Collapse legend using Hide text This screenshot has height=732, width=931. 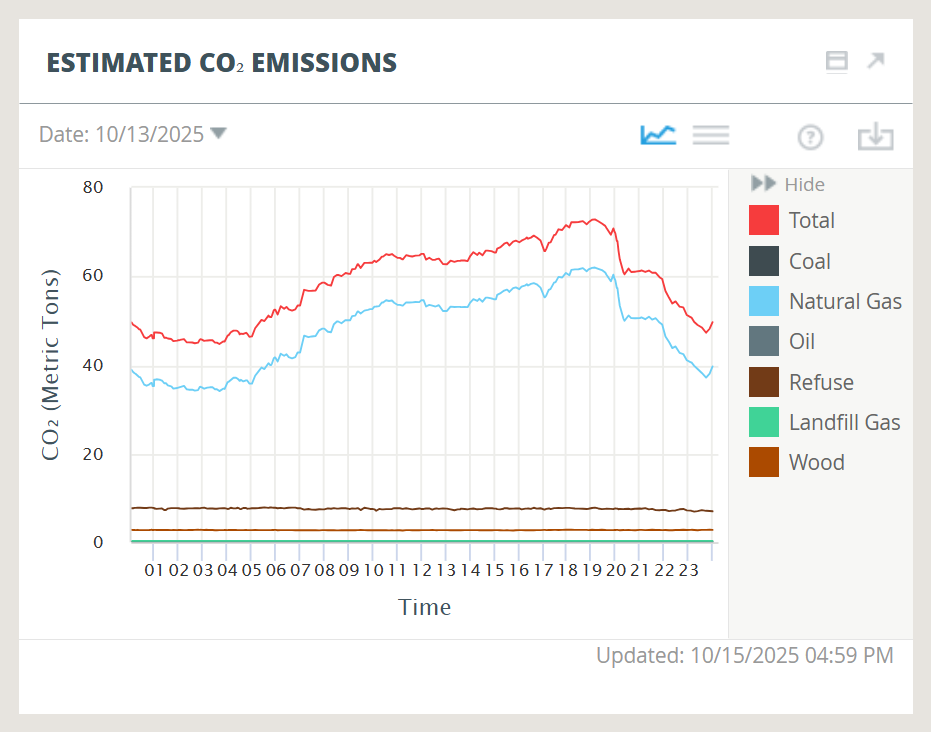[x=804, y=184]
